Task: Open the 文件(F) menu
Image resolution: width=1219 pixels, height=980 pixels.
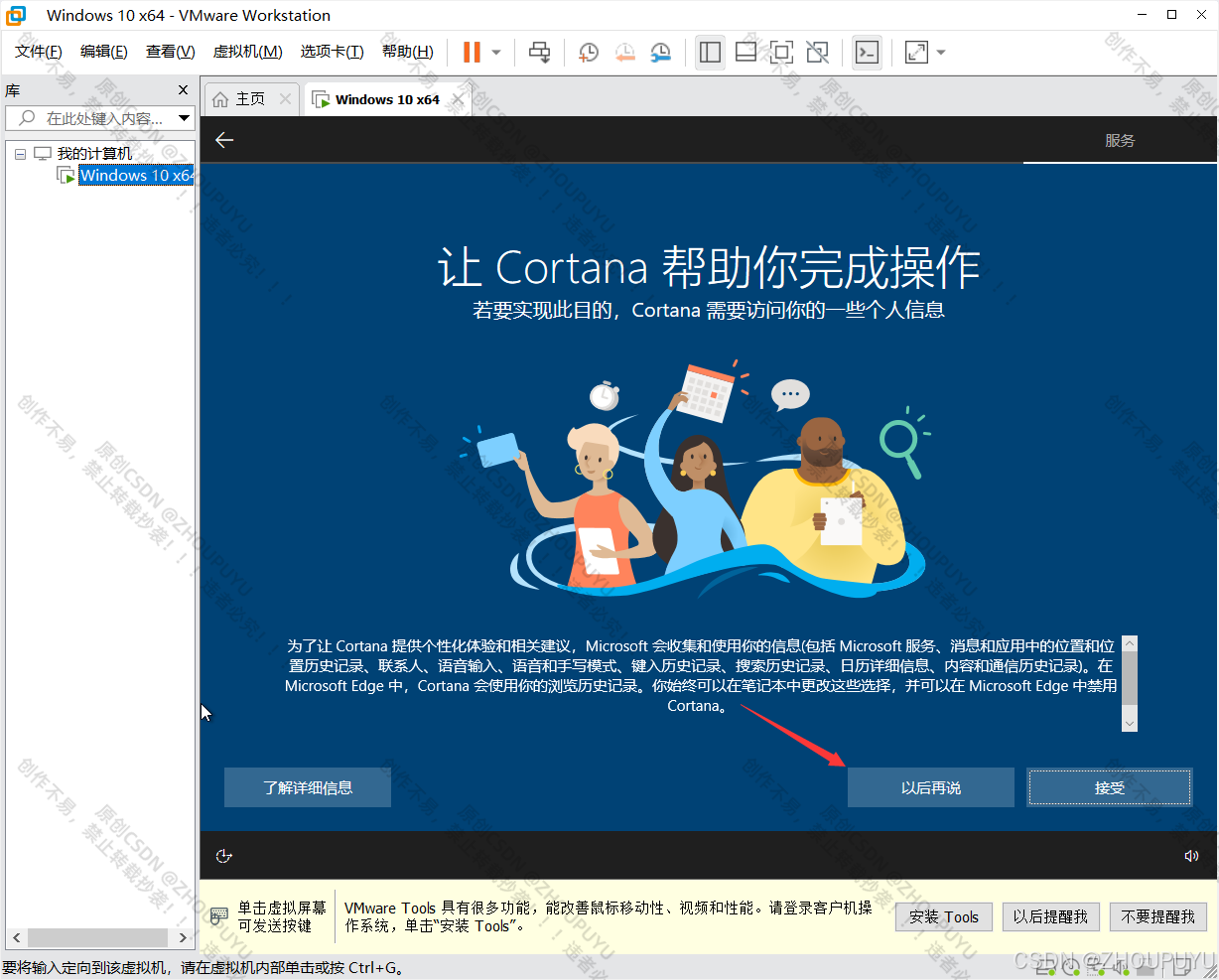Action: 39,52
